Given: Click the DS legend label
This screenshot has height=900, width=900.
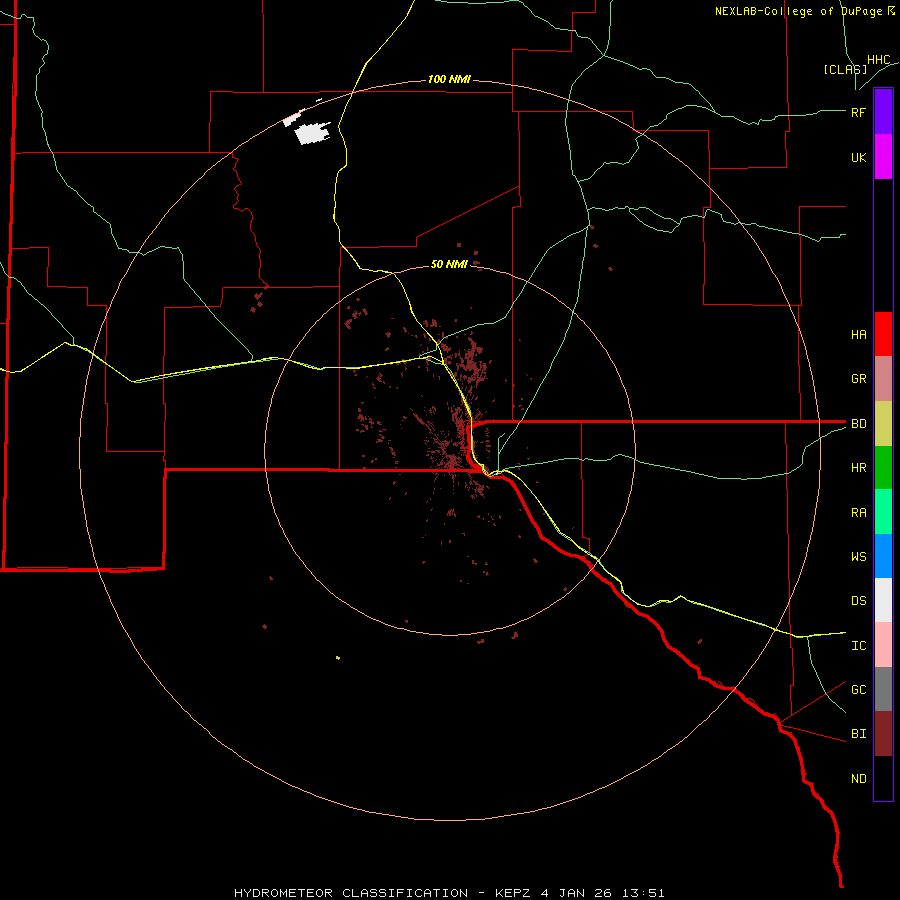Looking at the screenshot, I should [x=858, y=600].
